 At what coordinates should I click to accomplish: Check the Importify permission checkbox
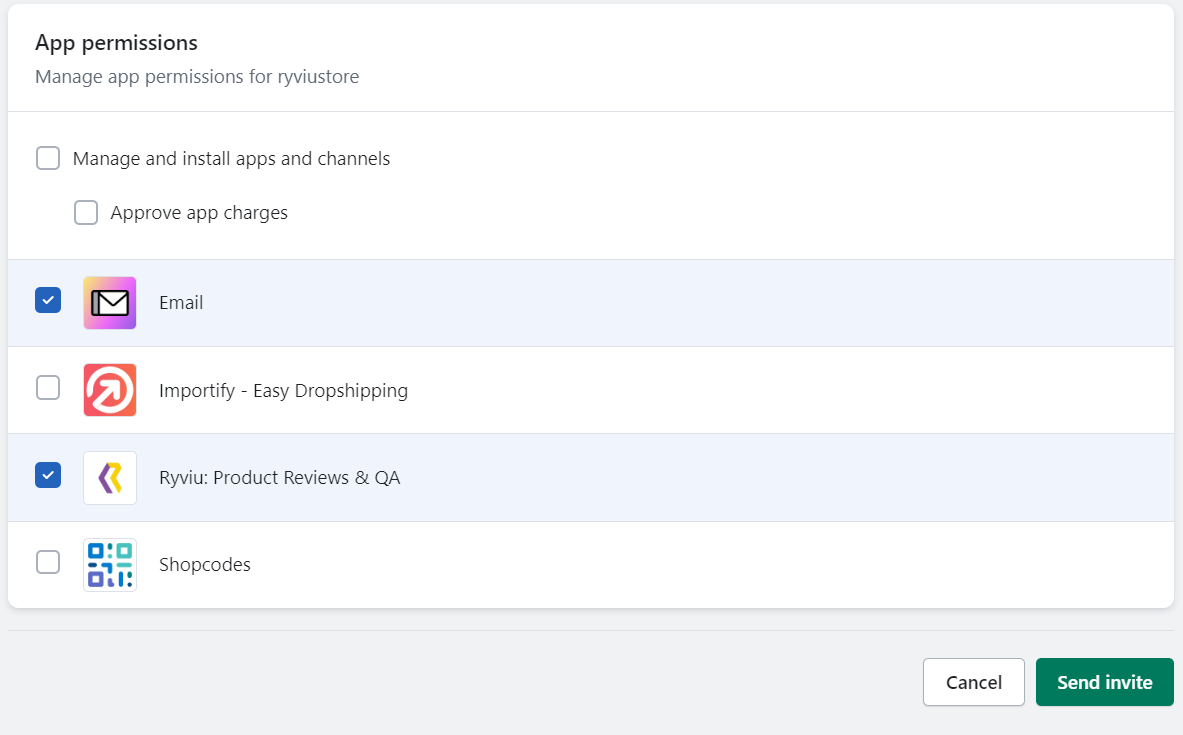[48, 387]
